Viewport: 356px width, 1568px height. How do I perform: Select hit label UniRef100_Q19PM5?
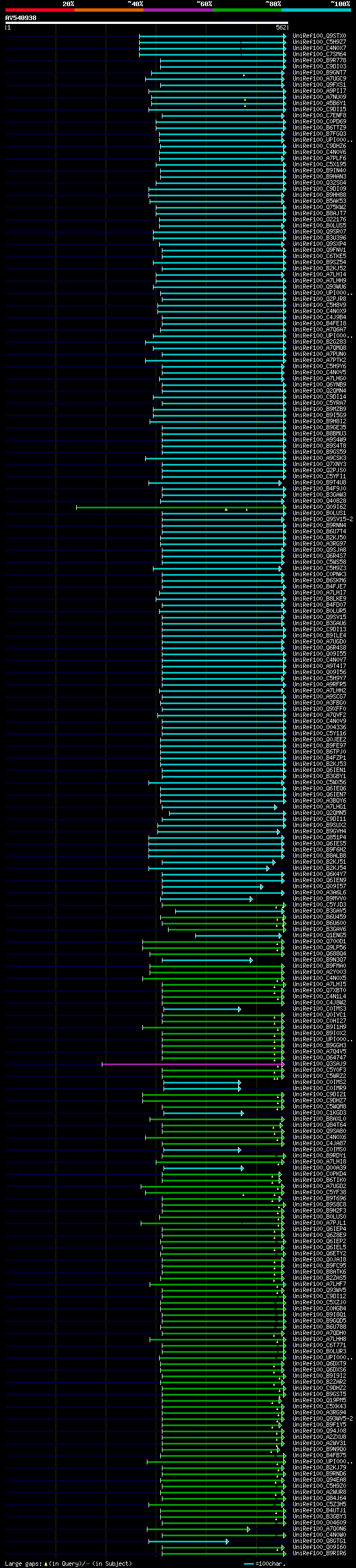click(x=319, y=1400)
